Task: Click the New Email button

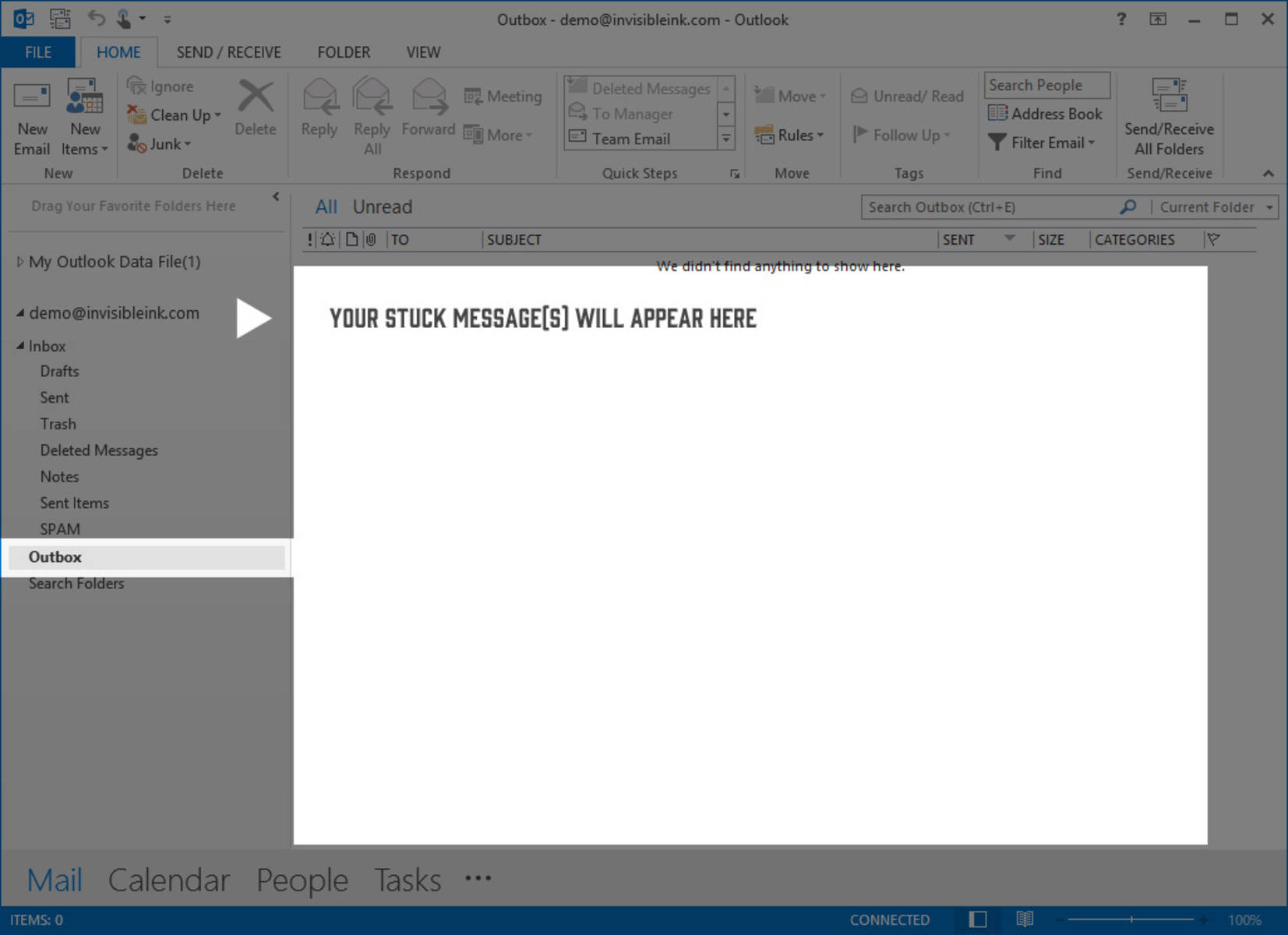Action: coord(32,117)
